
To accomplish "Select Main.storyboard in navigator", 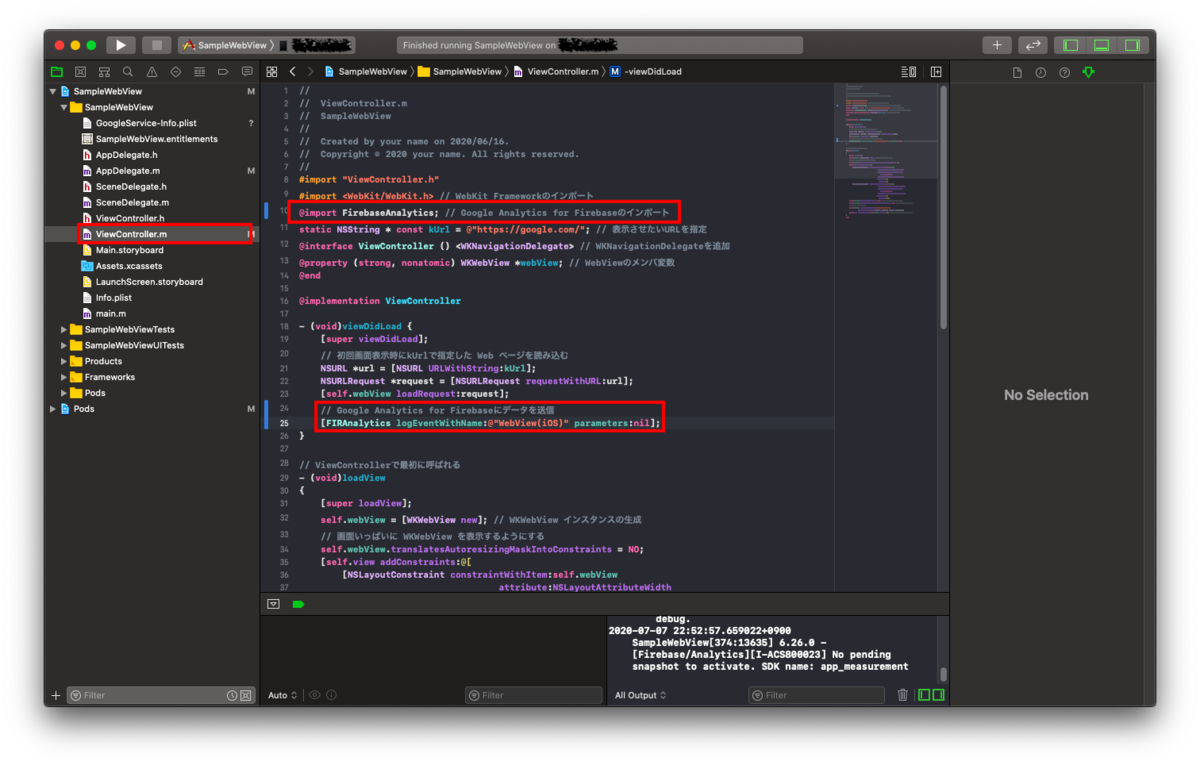I will click(129, 250).
